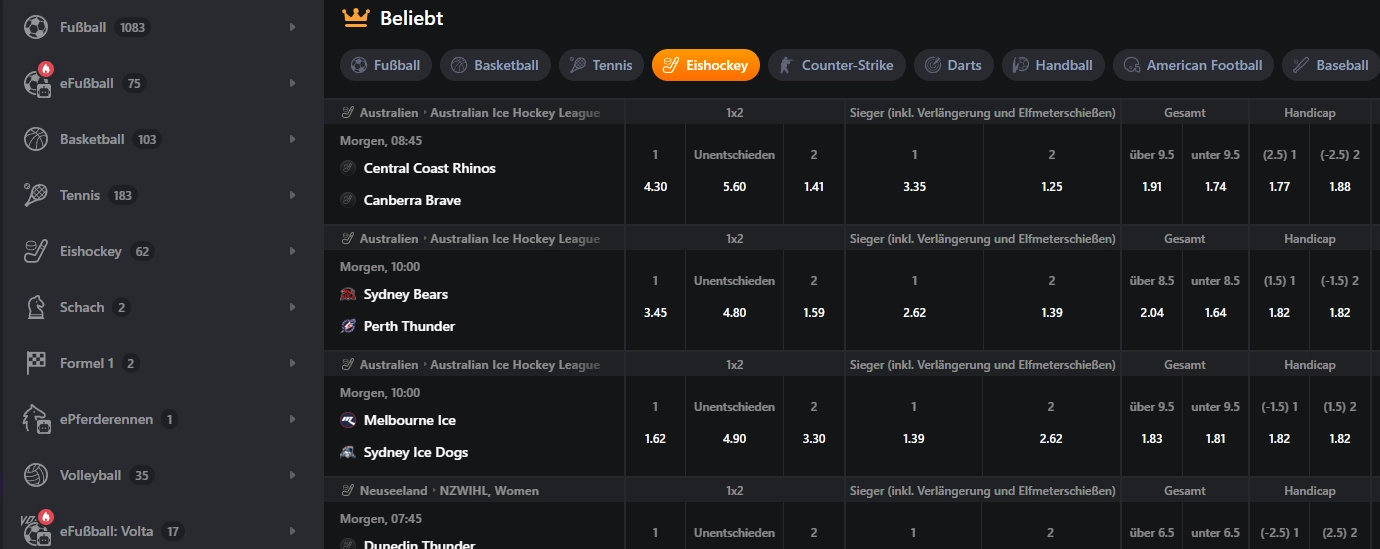Expand the Formel 1 sidebar category arrow

(x=292, y=363)
